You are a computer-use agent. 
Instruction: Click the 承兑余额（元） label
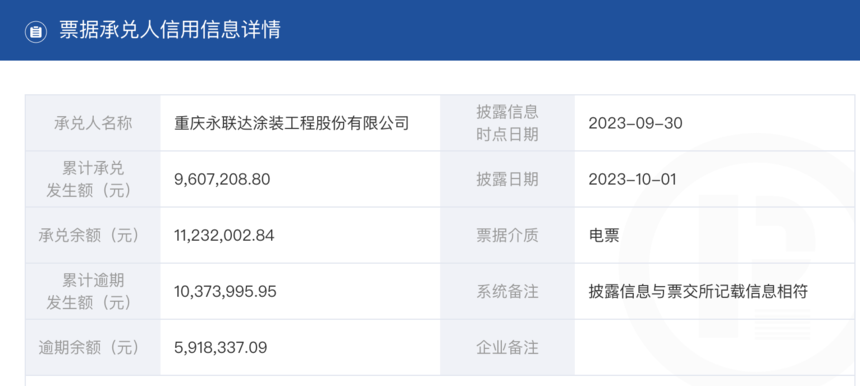pyautogui.click(x=89, y=235)
